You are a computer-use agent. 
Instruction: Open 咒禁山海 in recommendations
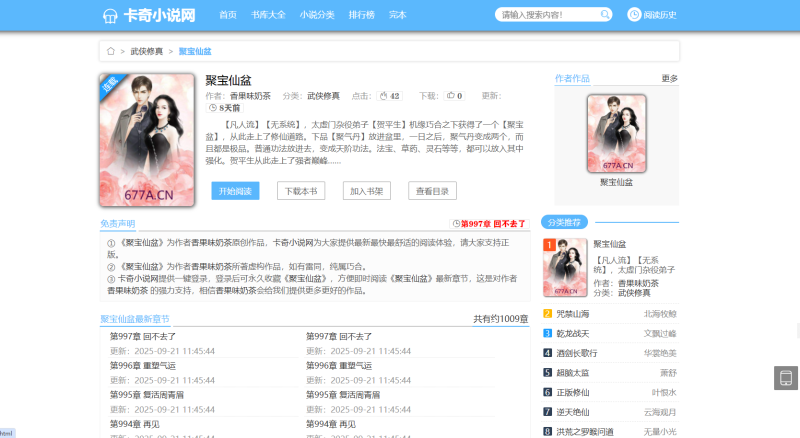[x=572, y=314]
